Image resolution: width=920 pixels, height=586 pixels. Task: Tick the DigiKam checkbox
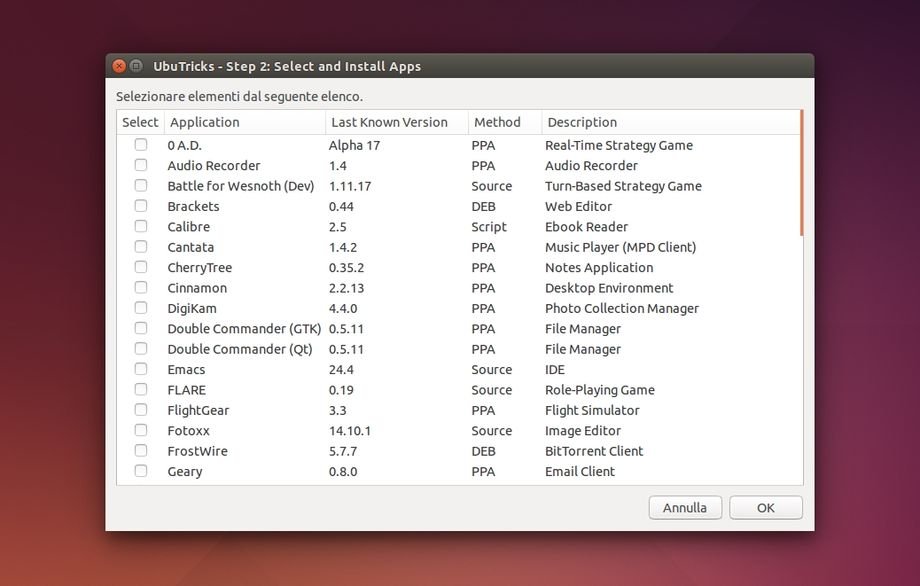pos(141,308)
